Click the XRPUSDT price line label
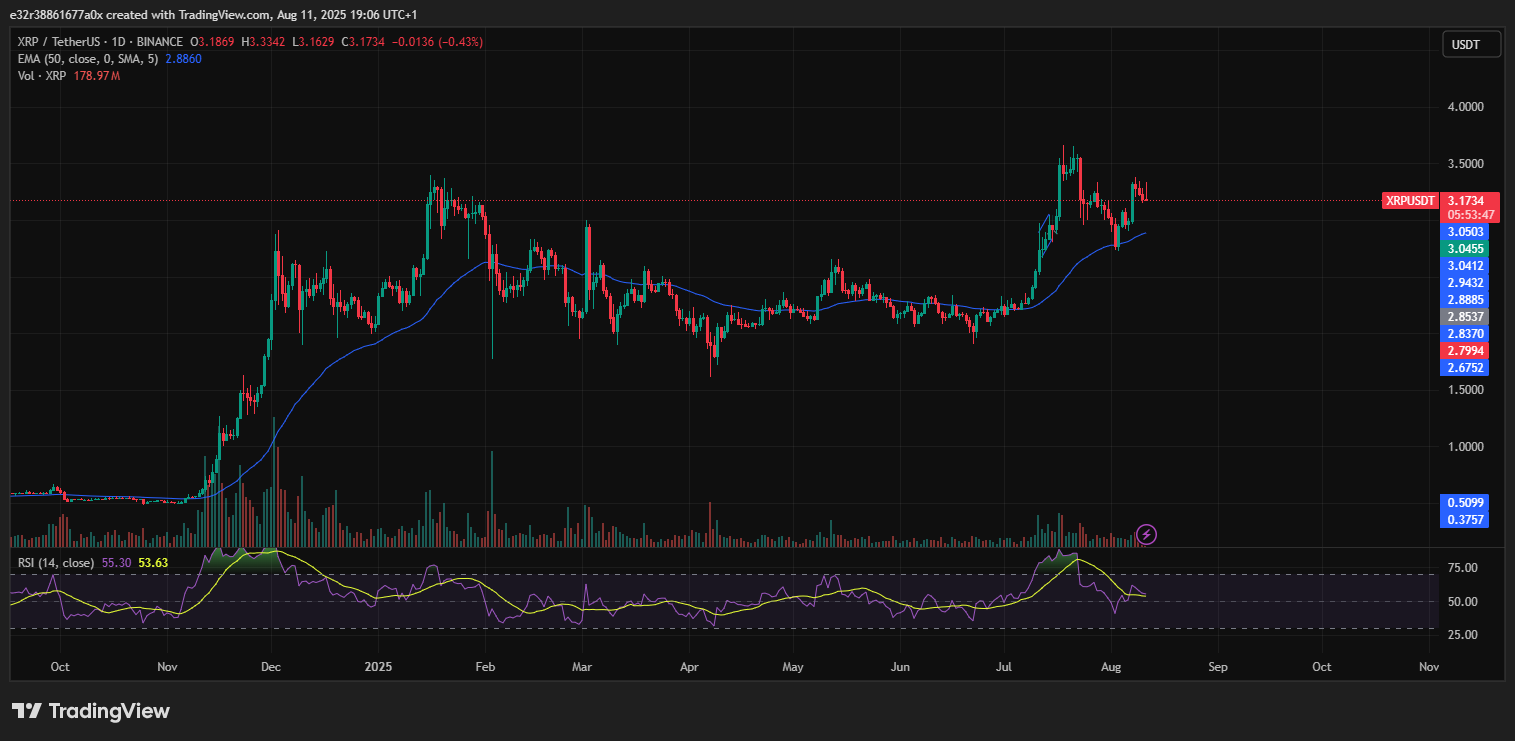The image size is (1515, 741). tap(1411, 201)
